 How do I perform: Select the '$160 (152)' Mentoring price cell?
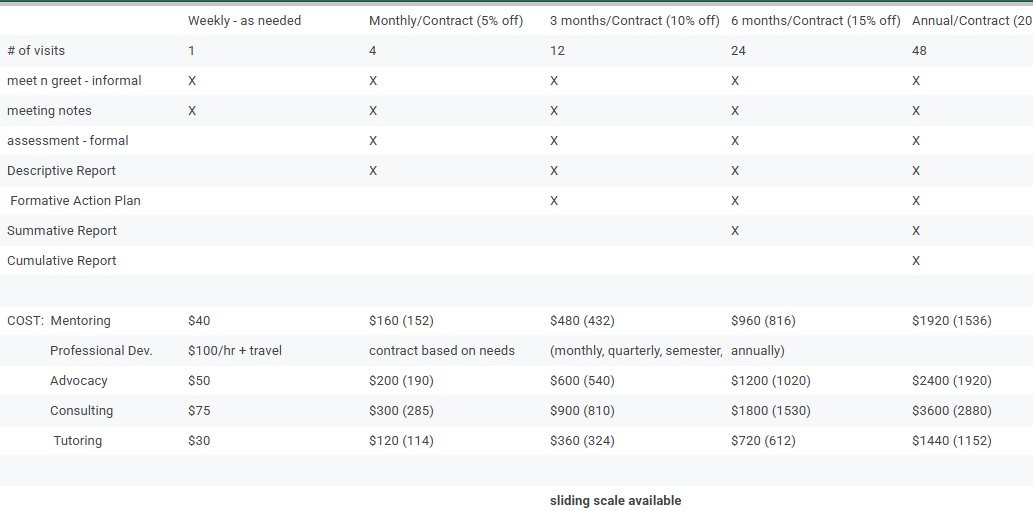click(x=401, y=321)
